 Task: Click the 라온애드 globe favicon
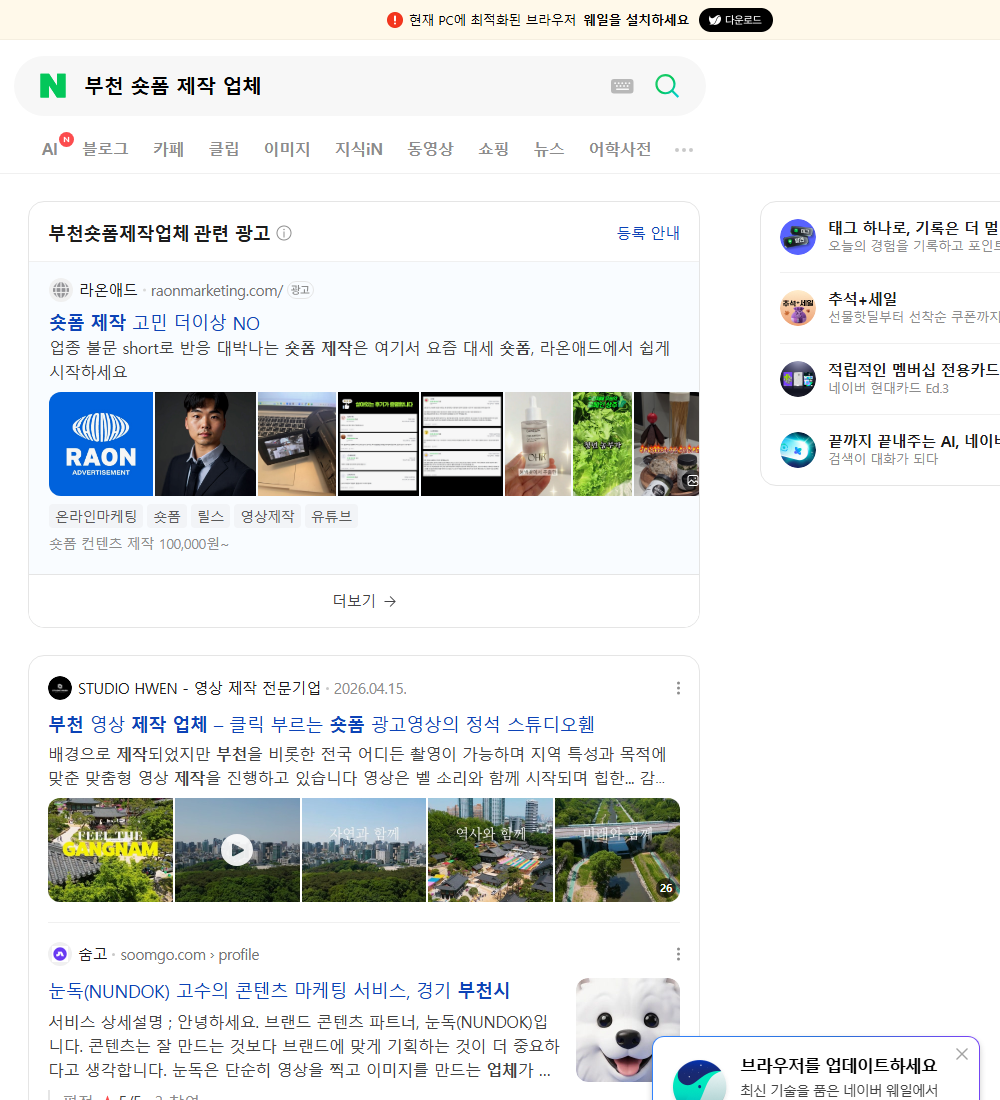click(61, 290)
